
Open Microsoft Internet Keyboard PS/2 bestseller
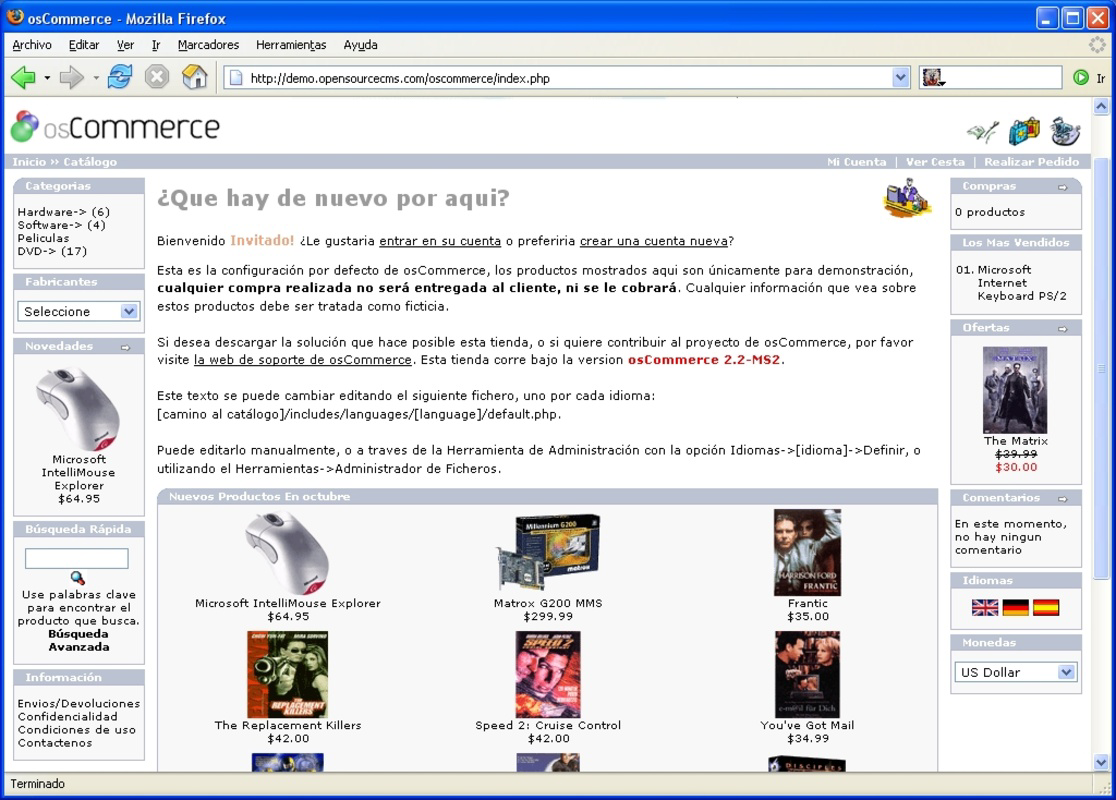tap(1021, 283)
